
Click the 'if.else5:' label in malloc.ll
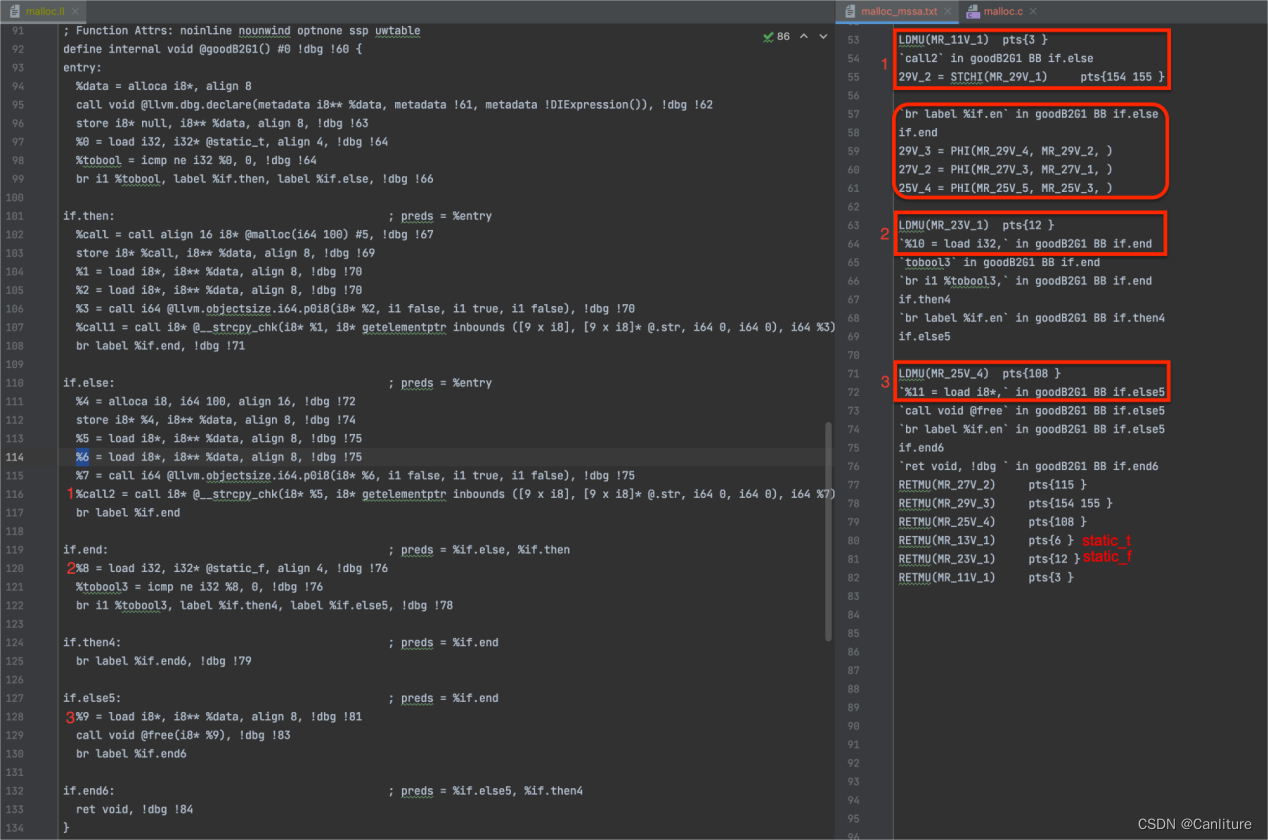click(x=92, y=698)
